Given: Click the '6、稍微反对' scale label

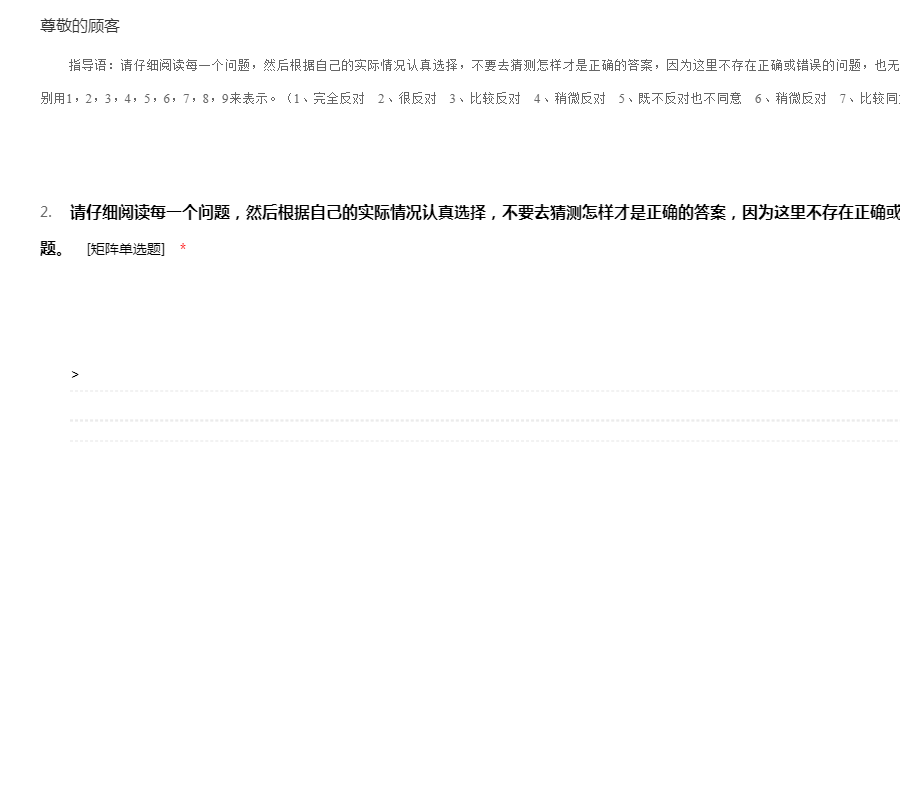Looking at the screenshot, I should click(x=790, y=99).
